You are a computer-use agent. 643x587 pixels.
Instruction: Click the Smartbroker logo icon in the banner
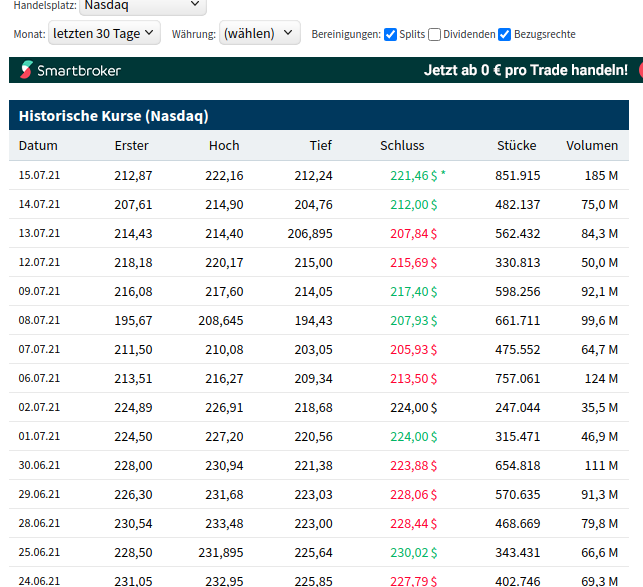[25, 70]
